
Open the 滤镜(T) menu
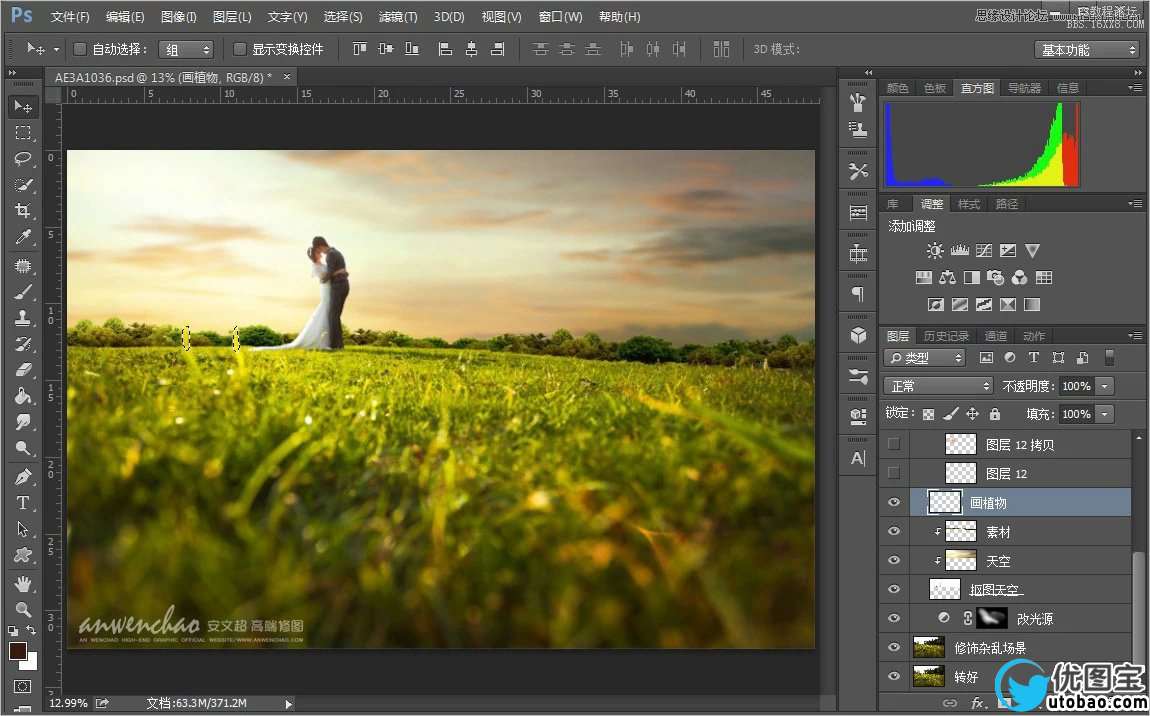(x=398, y=17)
